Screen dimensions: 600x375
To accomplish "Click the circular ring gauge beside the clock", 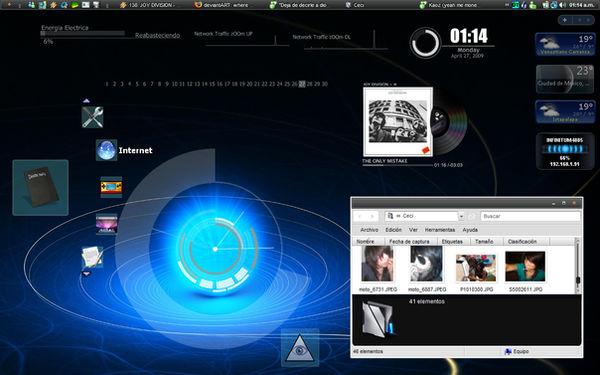I will tap(425, 43).
